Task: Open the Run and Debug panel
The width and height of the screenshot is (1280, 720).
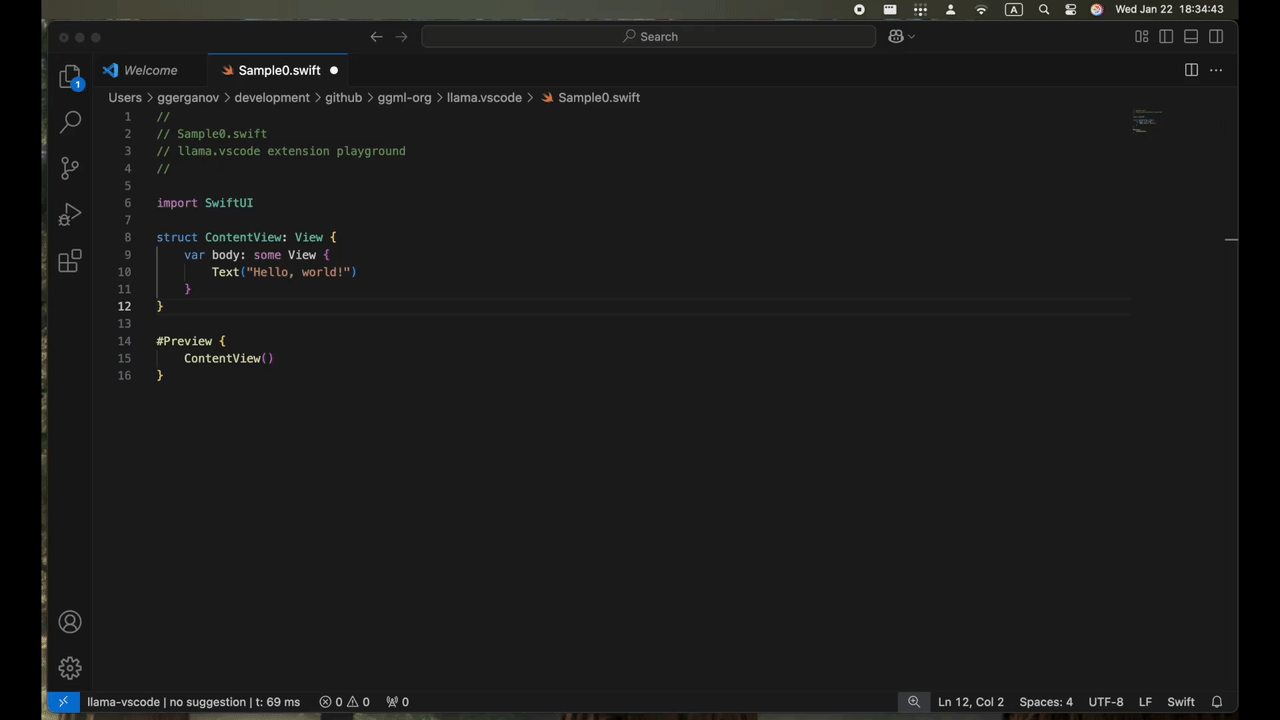Action: [70, 213]
